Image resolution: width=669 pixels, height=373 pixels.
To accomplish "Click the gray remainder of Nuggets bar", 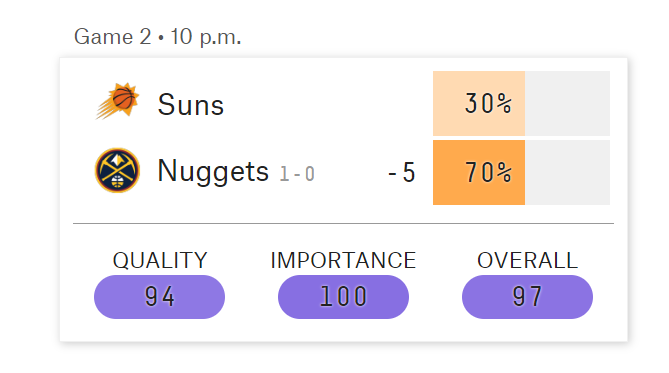I will [x=567, y=172].
